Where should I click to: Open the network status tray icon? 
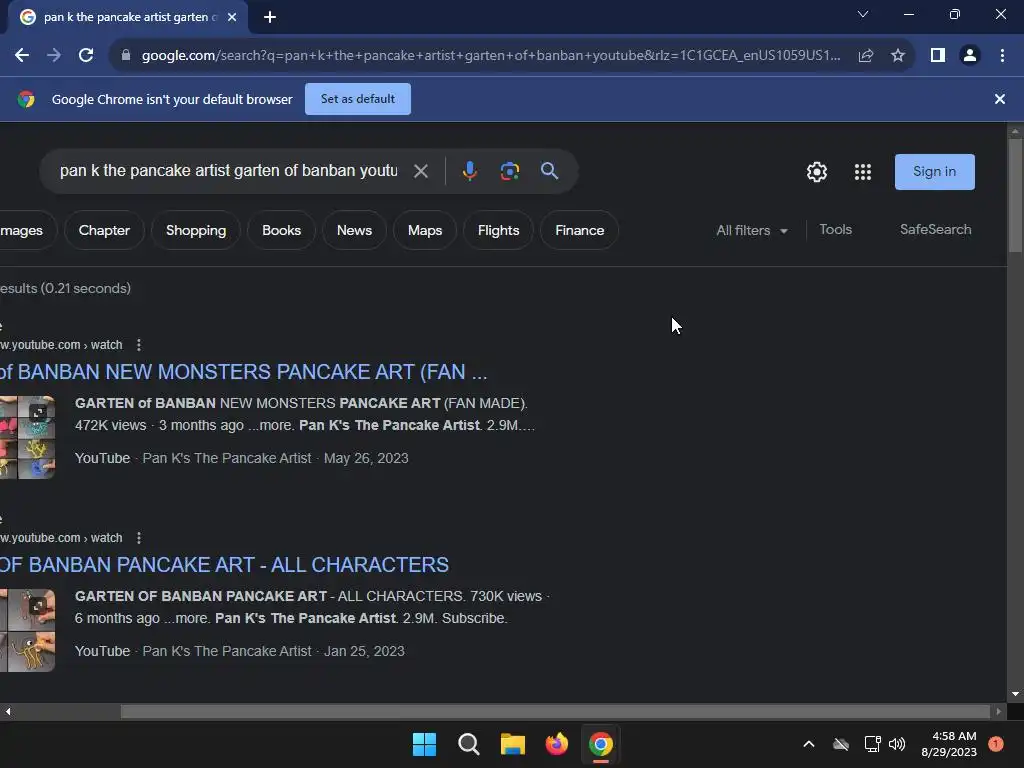coord(872,744)
